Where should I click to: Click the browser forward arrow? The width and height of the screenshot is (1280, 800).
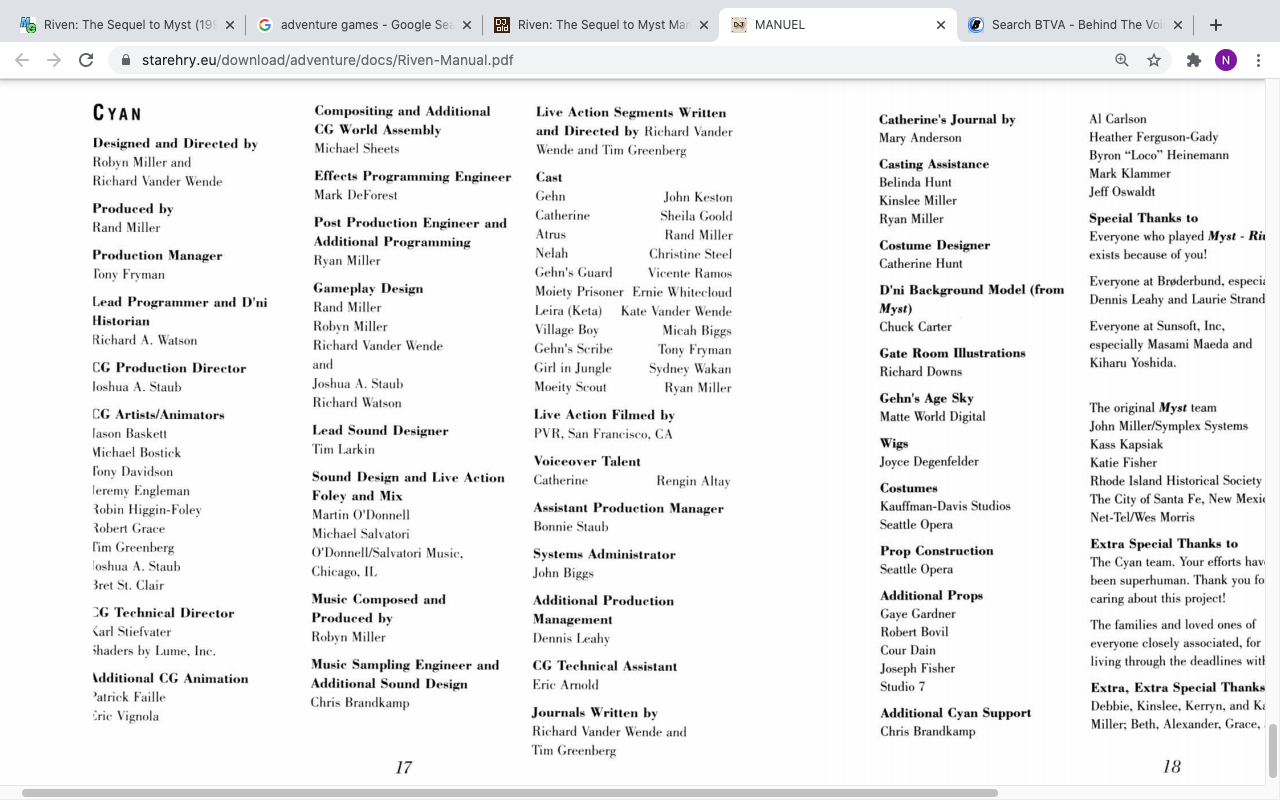pyautogui.click(x=54, y=60)
